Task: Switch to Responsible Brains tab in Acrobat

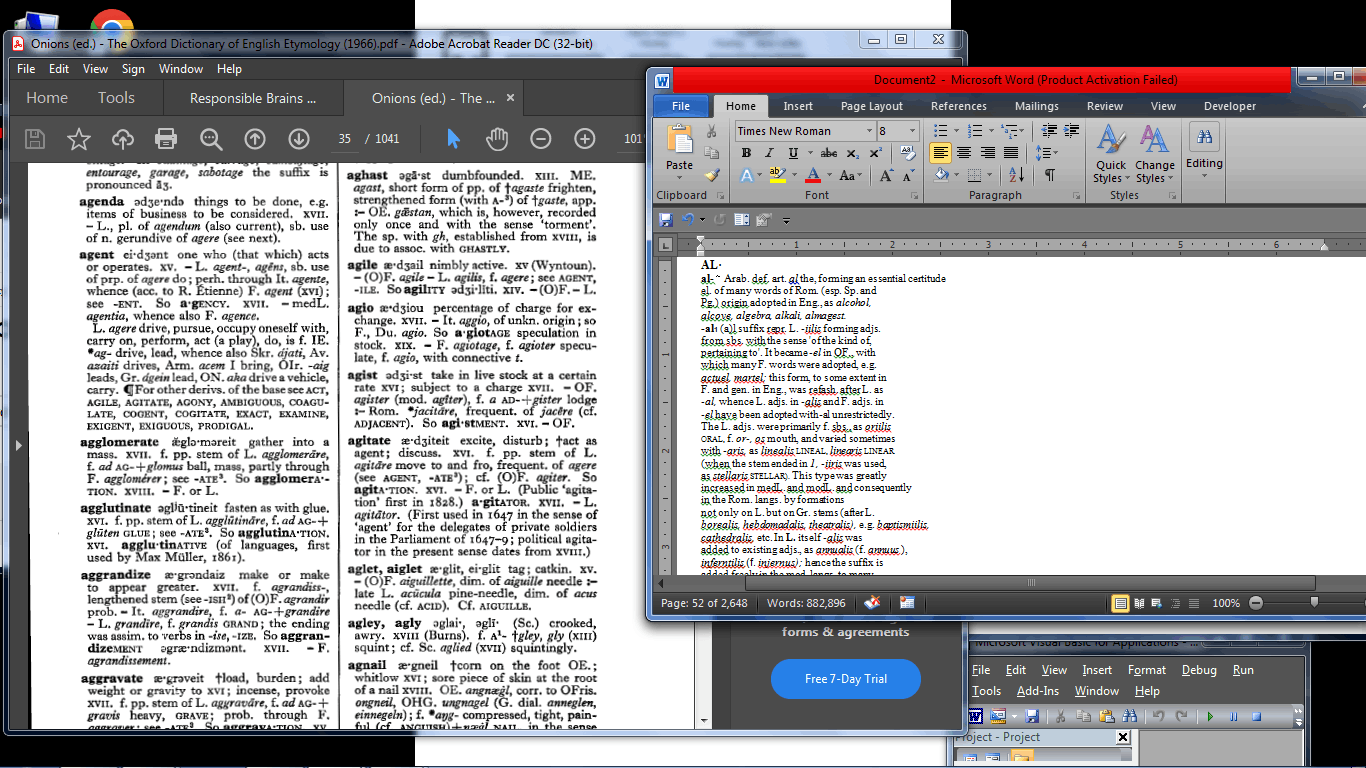Action: (x=253, y=98)
